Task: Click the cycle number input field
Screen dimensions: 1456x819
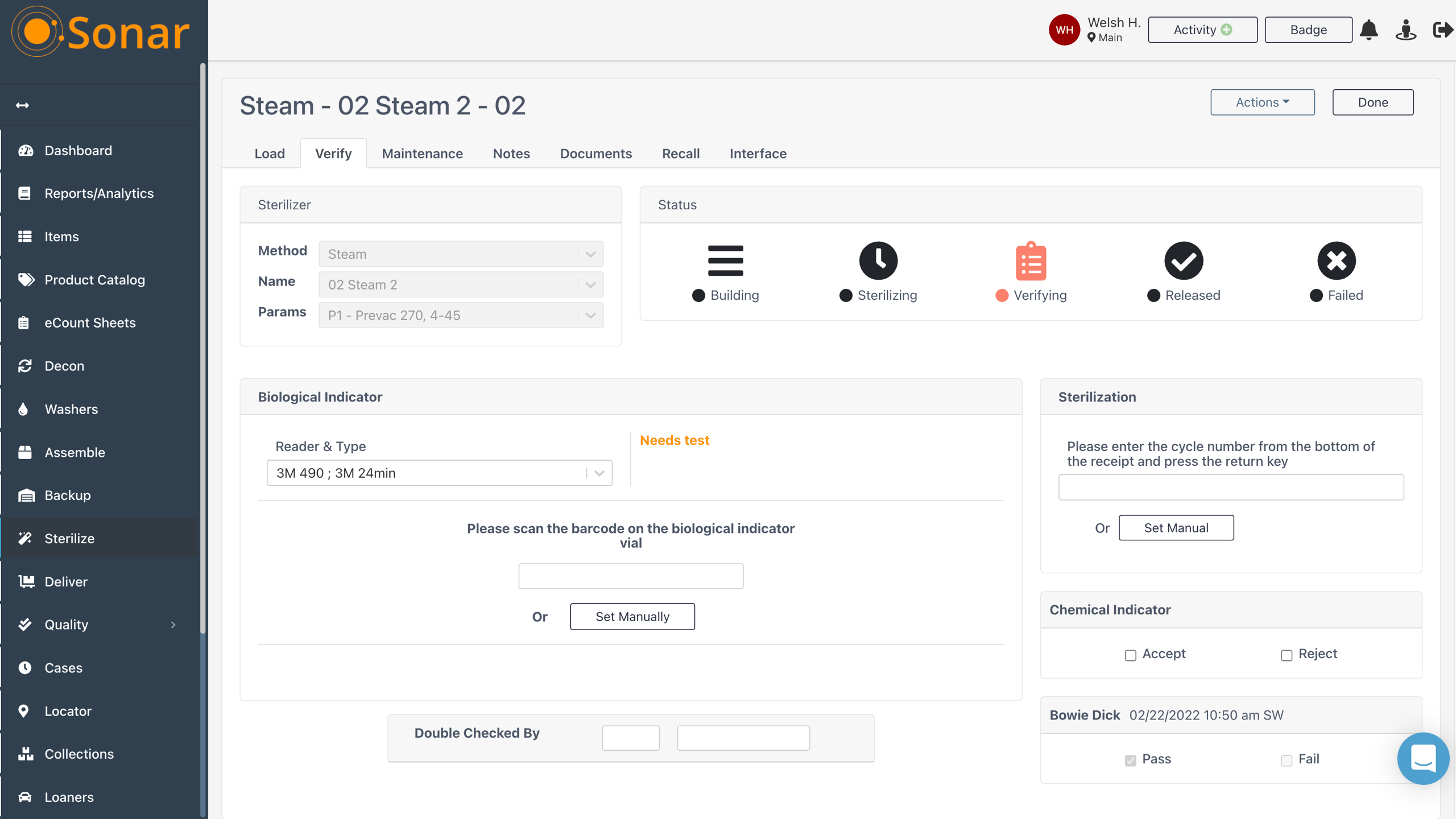Action: [x=1231, y=487]
